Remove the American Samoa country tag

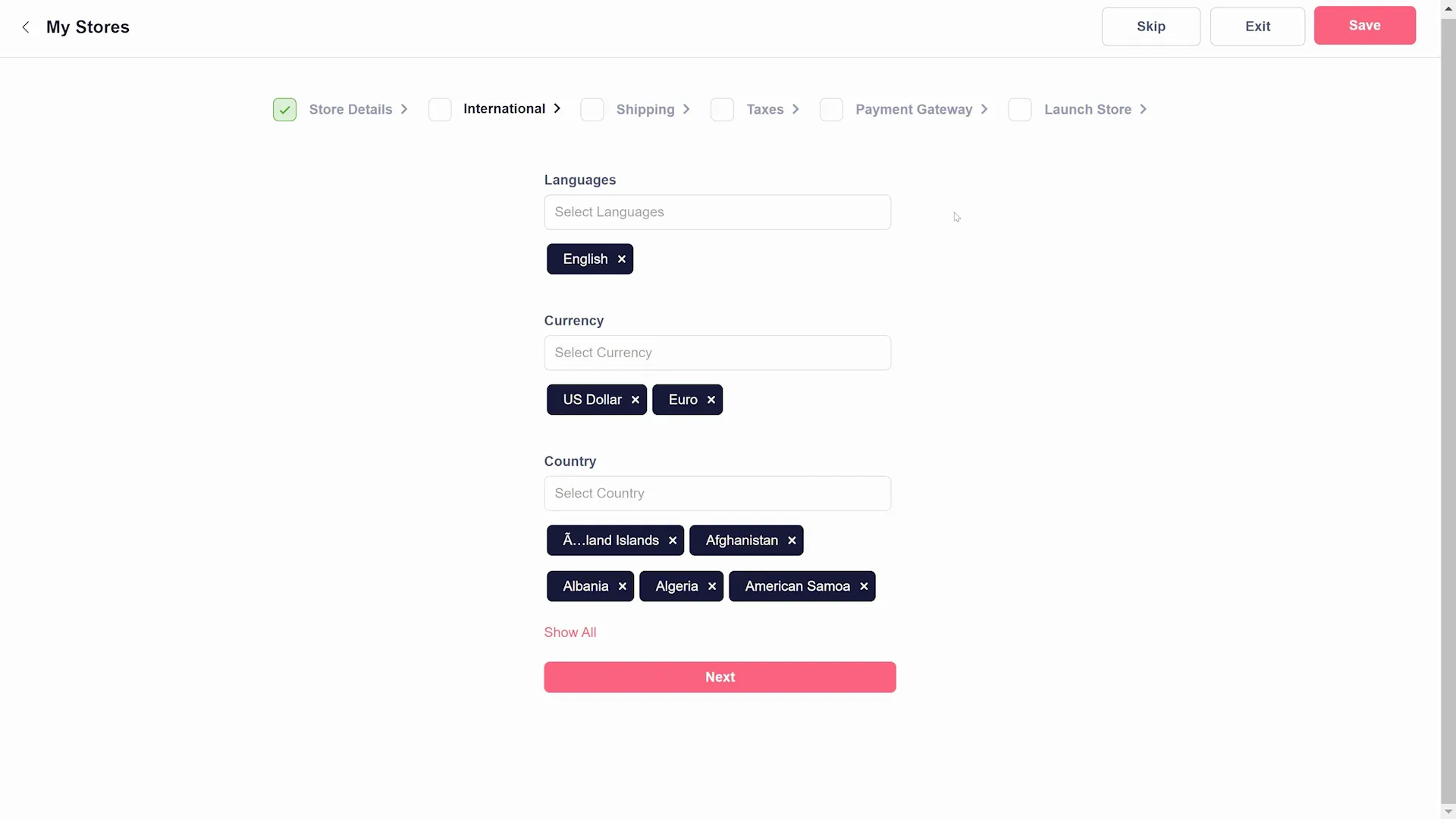864,586
